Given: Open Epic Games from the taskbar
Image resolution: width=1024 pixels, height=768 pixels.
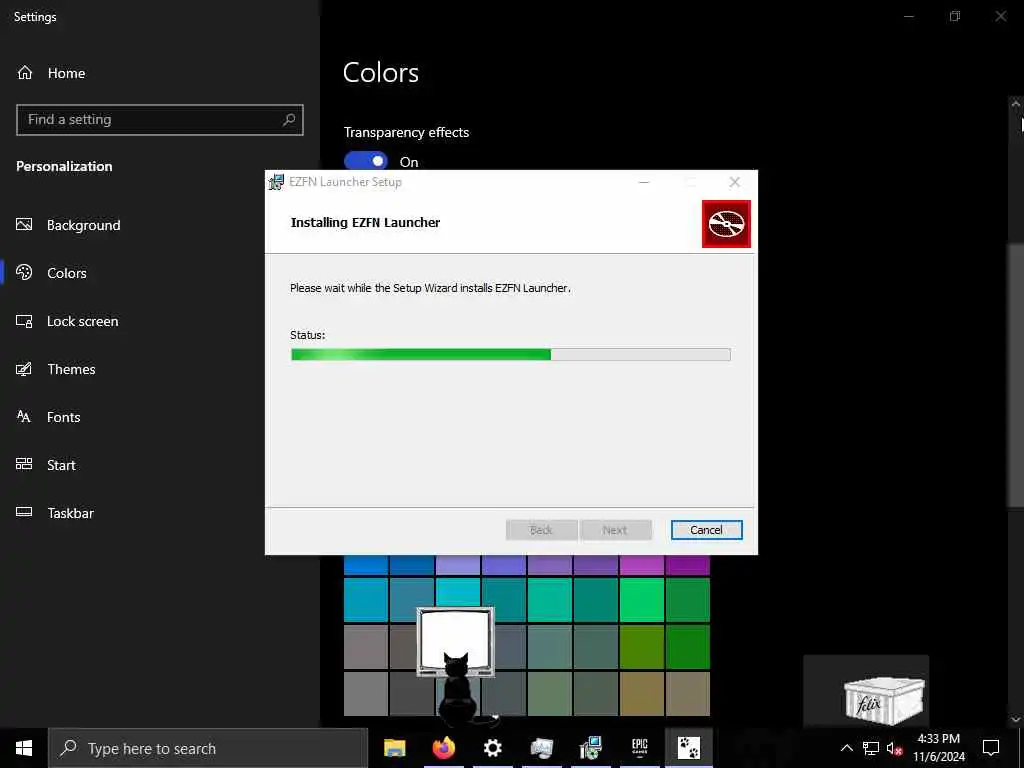Looking at the screenshot, I should coord(639,748).
